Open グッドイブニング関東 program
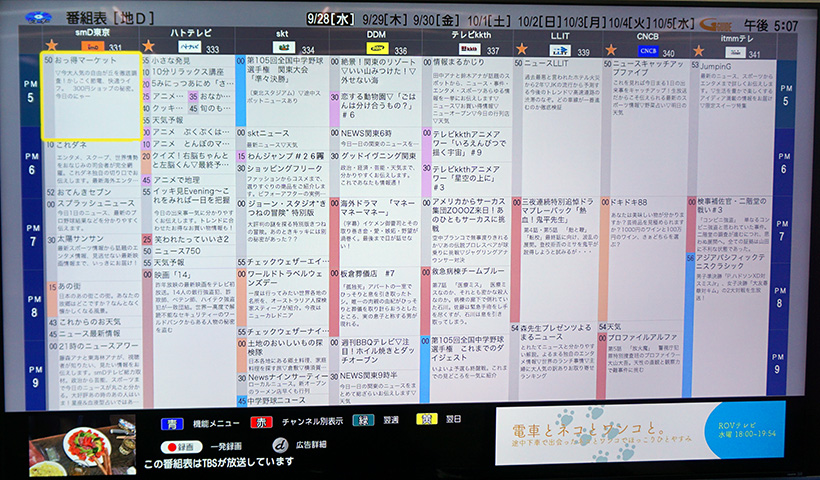Viewport: 820px width, 480px height. point(376,174)
